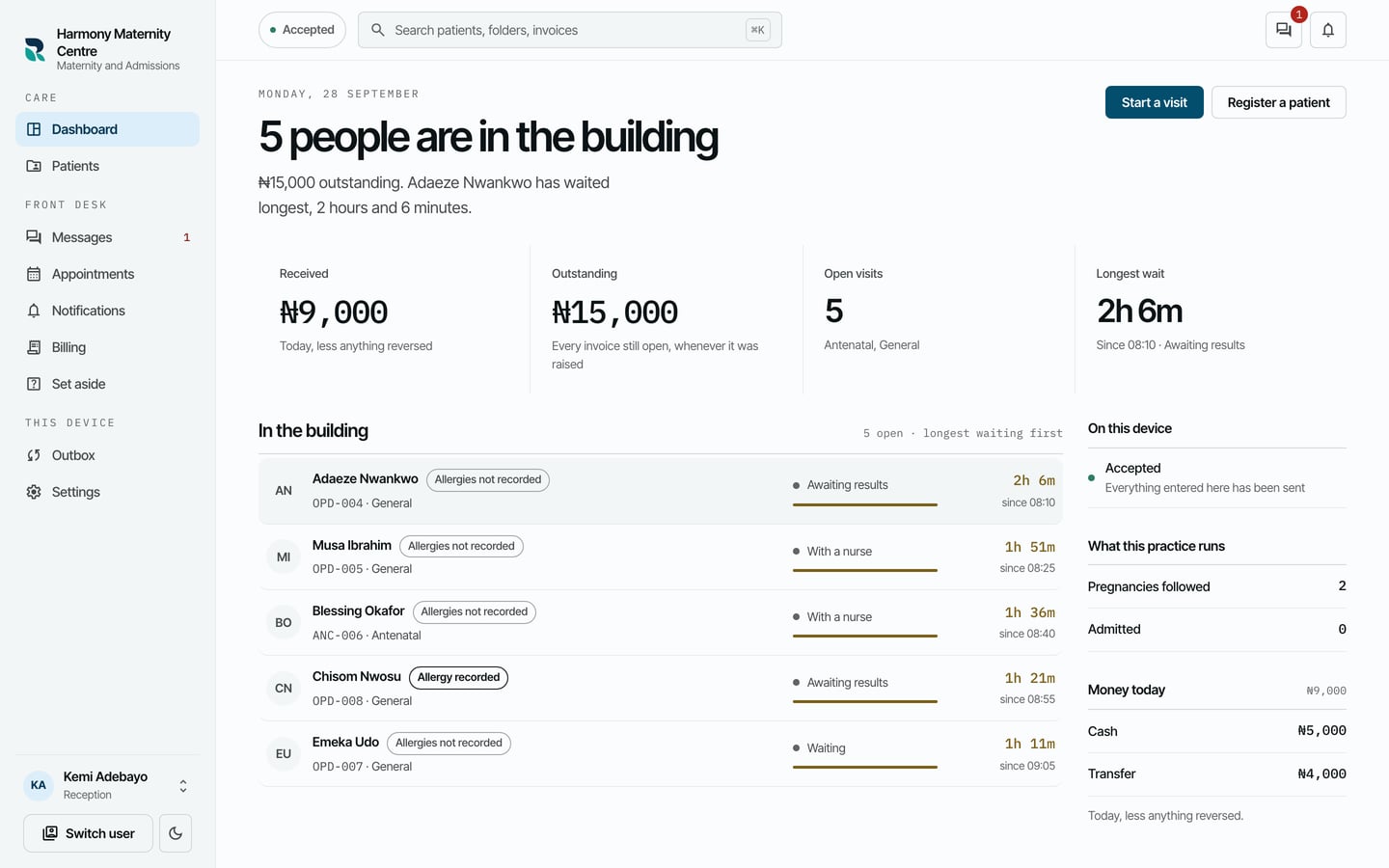Viewport: 1389px width, 868px height.
Task: Click Emeka Udo's Allergies not recorded tag
Action: [449, 743]
